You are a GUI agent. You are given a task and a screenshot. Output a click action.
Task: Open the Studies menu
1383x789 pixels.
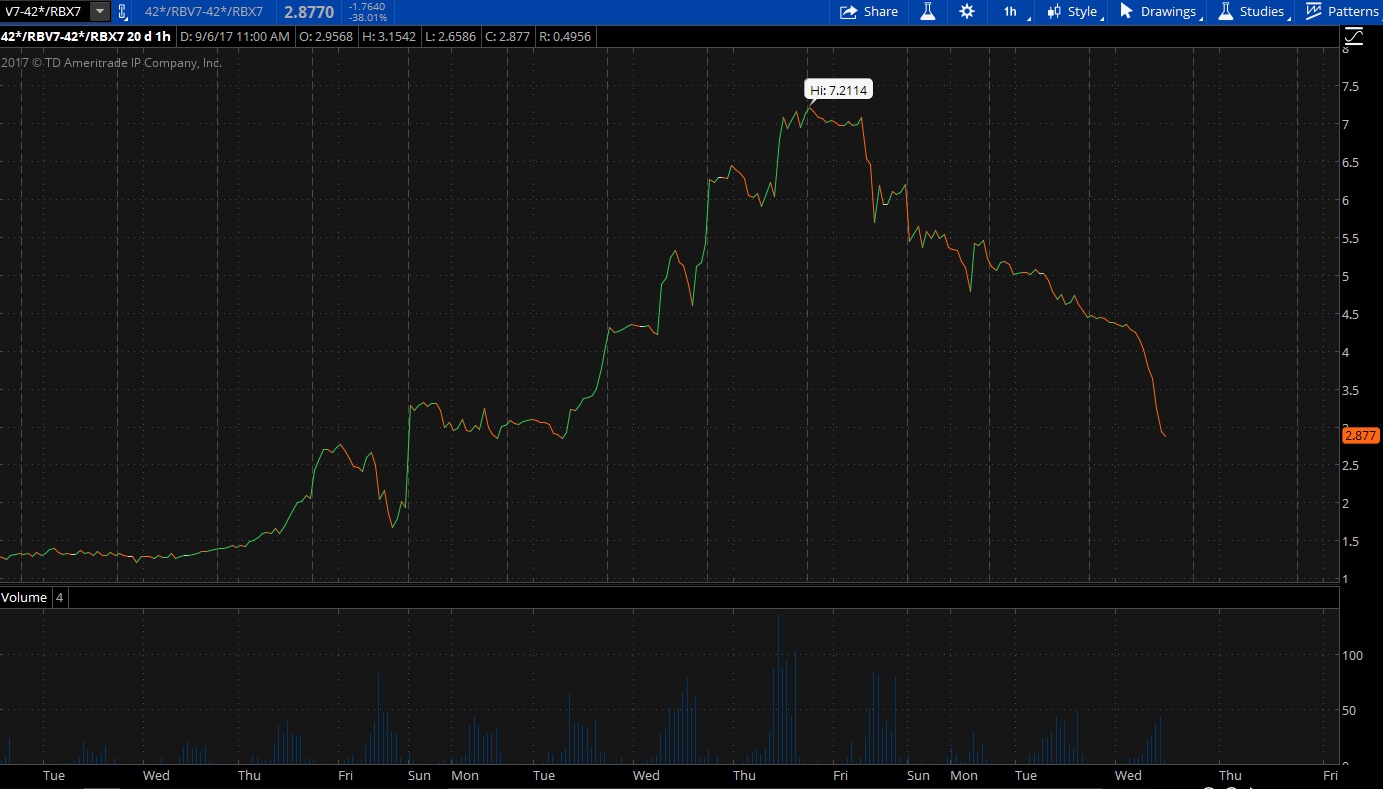(x=1252, y=12)
